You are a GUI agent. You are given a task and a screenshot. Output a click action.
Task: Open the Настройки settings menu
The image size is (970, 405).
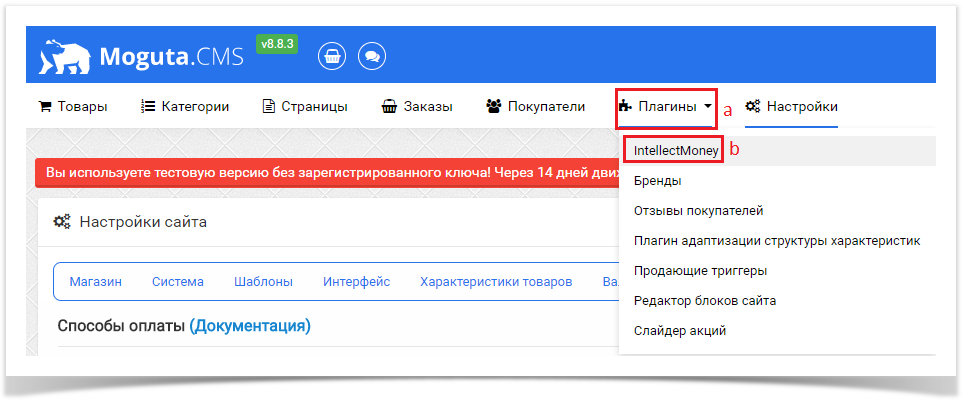(791, 106)
